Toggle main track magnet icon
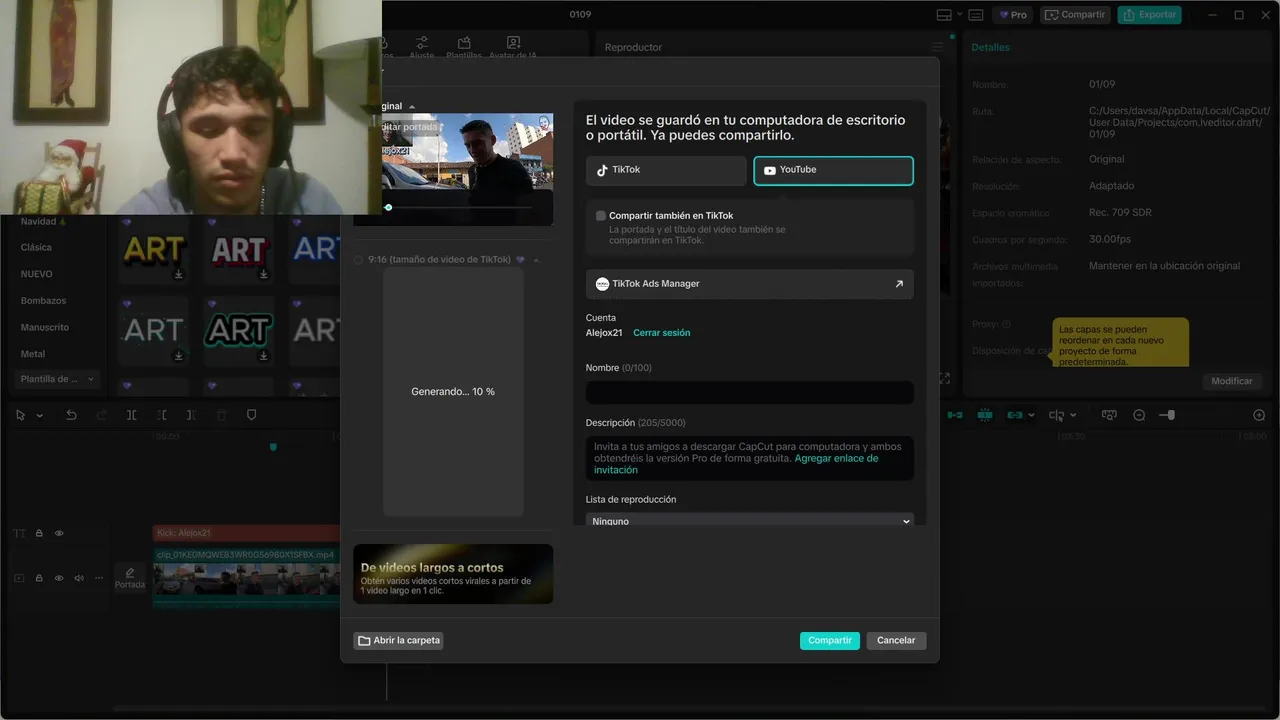Image resolution: width=1280 pixels, height=720 pixels. [x=955, y=415]
